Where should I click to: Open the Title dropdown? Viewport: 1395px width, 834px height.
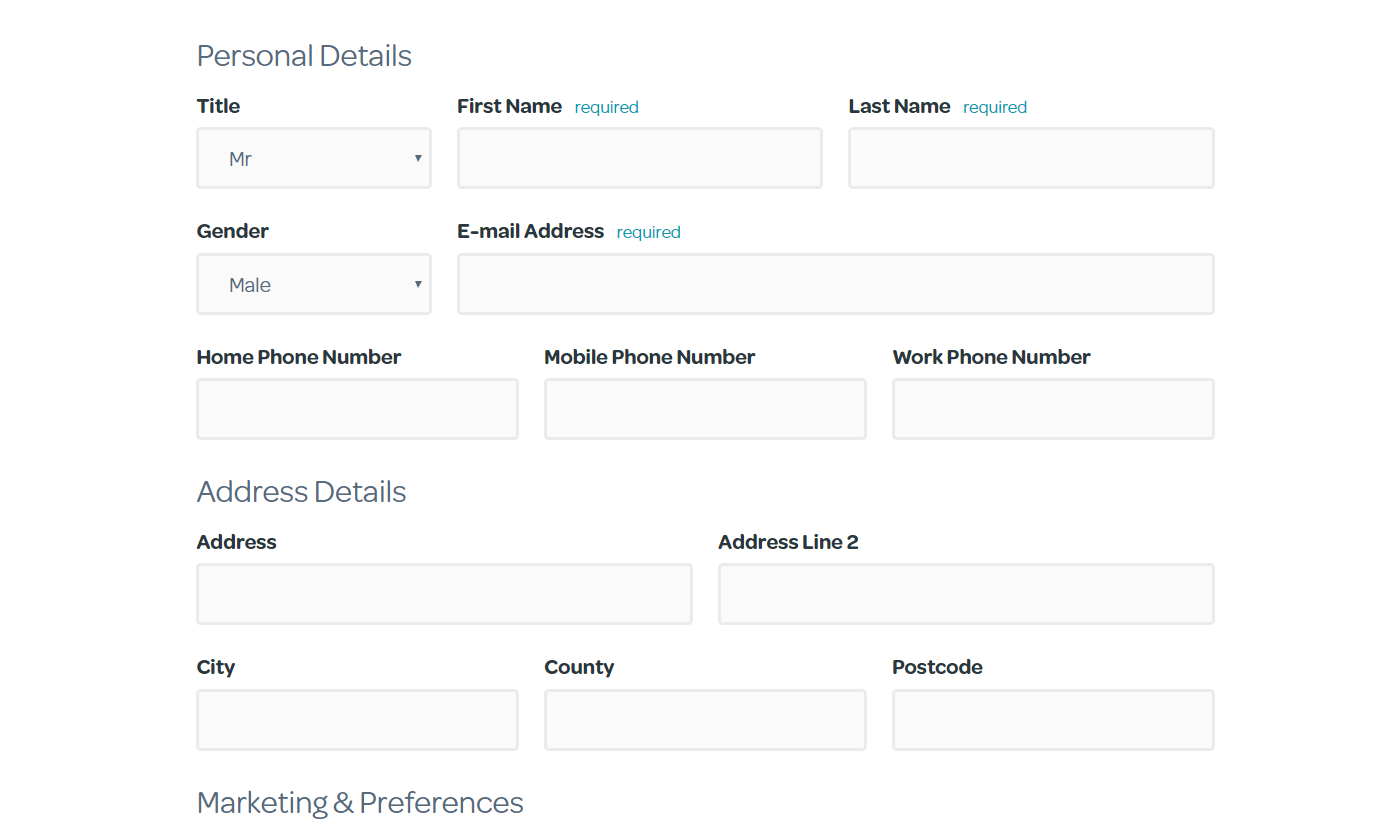pyautogui.click(x=313, y=158)
